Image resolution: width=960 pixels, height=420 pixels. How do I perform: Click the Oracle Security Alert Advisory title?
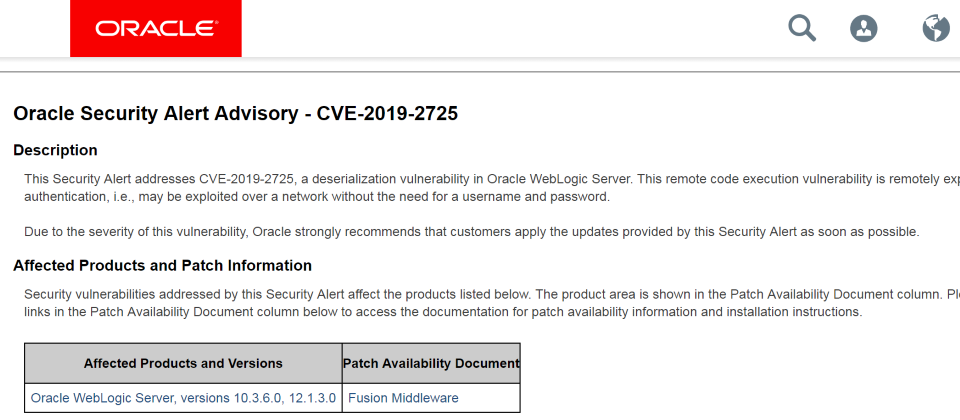[235, 113]
